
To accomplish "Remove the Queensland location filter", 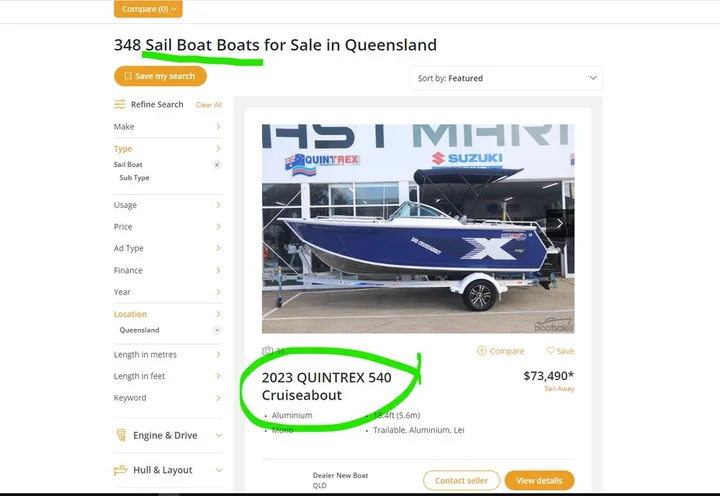I will tap(217, 330).
